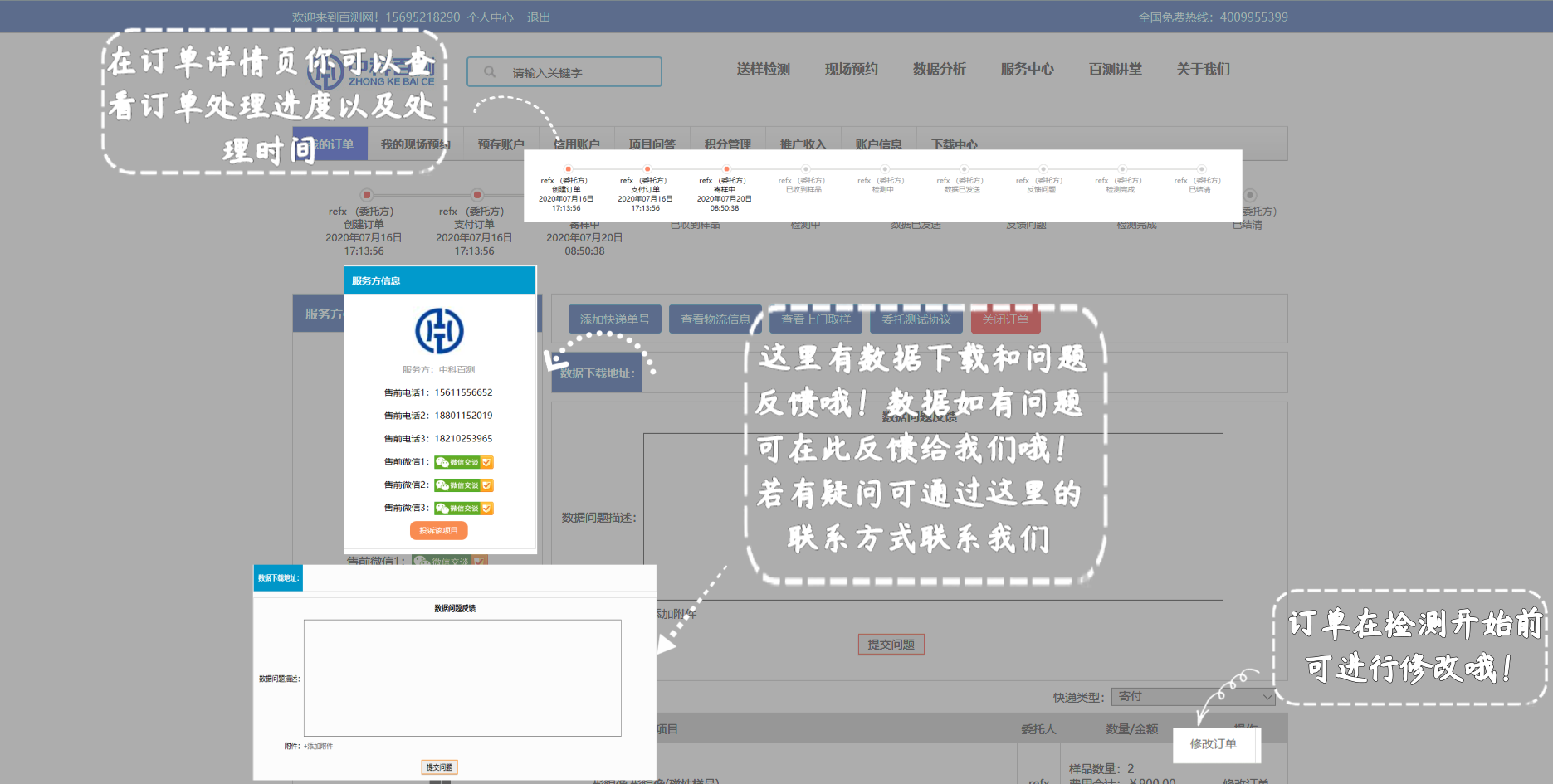Open the 个人中心 link in top bar
The image size is (1553, 784).
[490, 17]
